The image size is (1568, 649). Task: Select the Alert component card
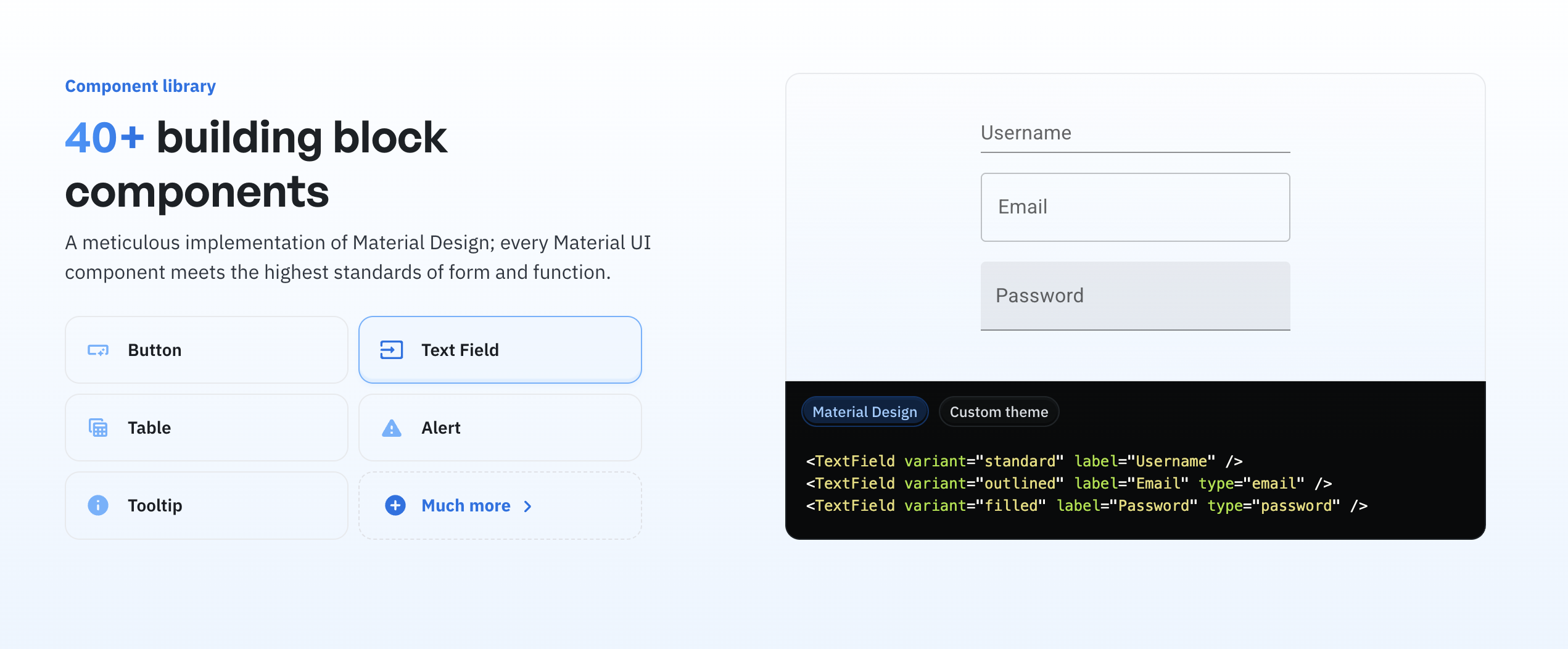click(x=500, y=428)
